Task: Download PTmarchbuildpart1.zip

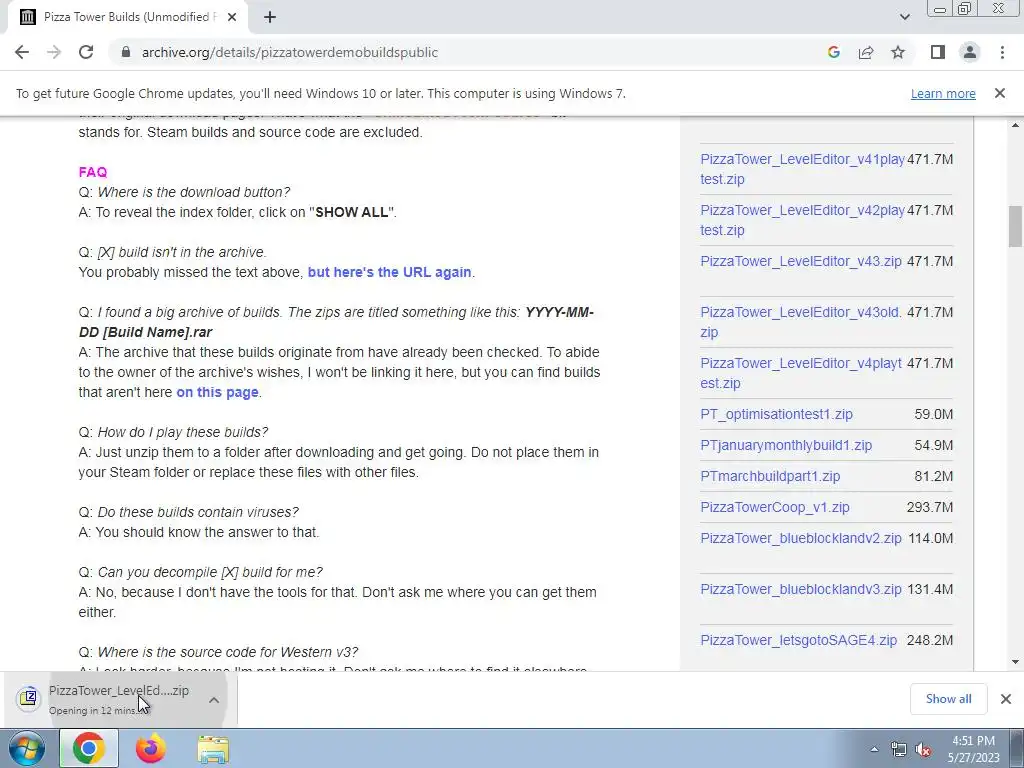Action: point(770,476)
